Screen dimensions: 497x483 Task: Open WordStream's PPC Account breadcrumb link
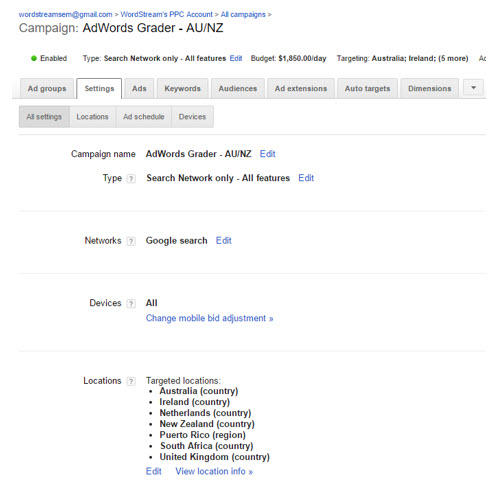166,15
